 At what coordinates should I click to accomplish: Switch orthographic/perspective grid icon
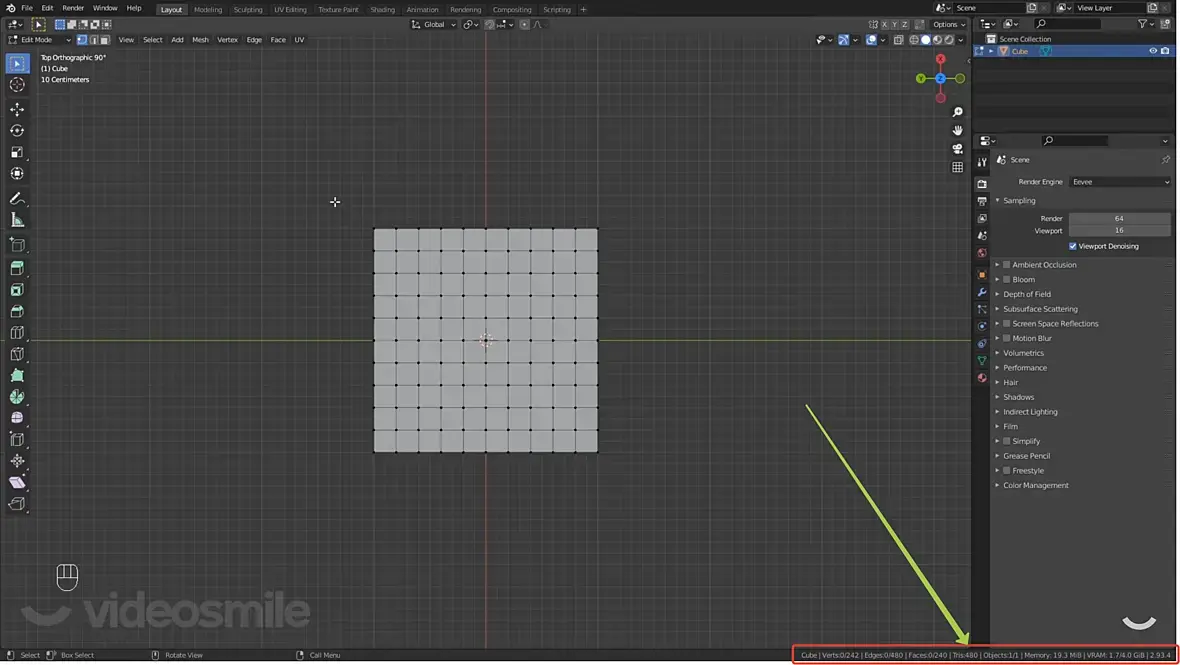957,167
